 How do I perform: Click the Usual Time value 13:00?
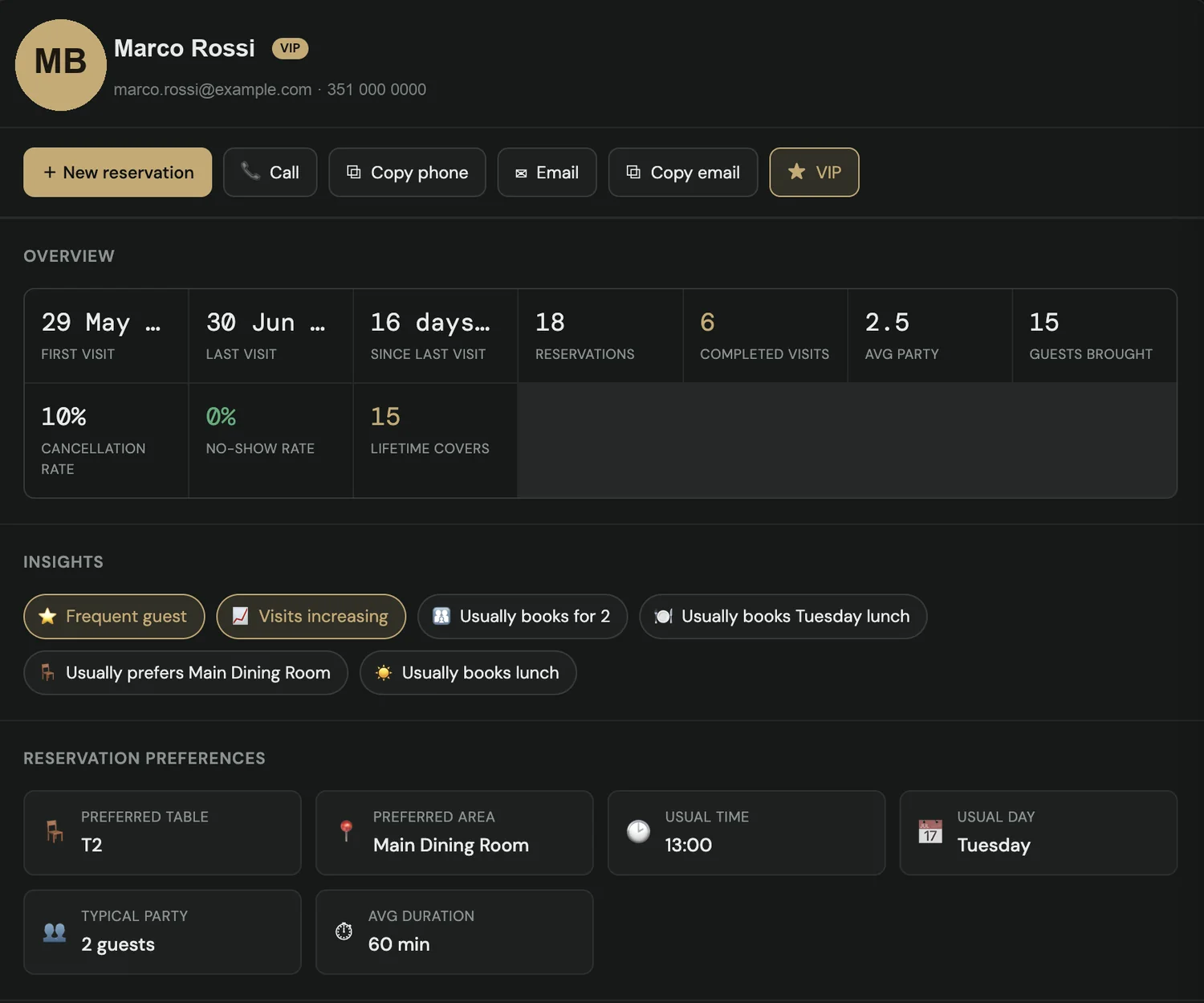(689, 845)
